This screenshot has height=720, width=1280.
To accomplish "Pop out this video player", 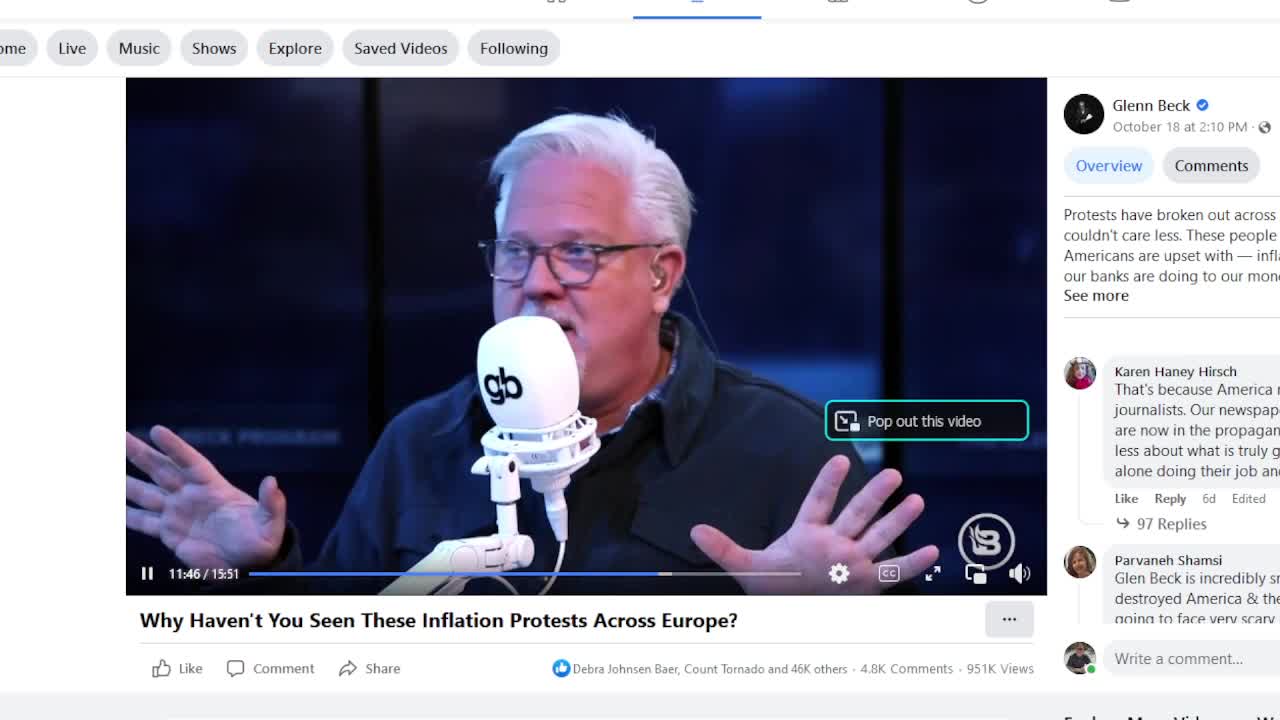I will [976, 573].
